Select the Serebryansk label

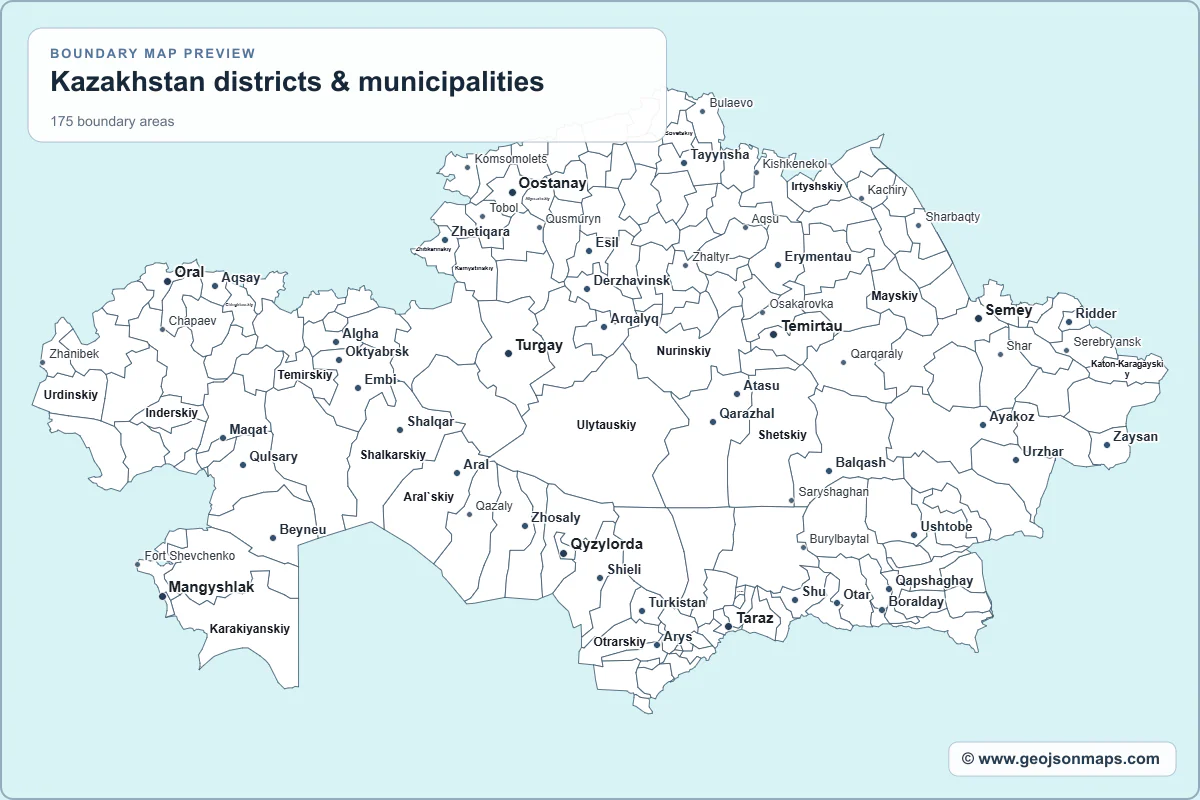click(1107, 342)
